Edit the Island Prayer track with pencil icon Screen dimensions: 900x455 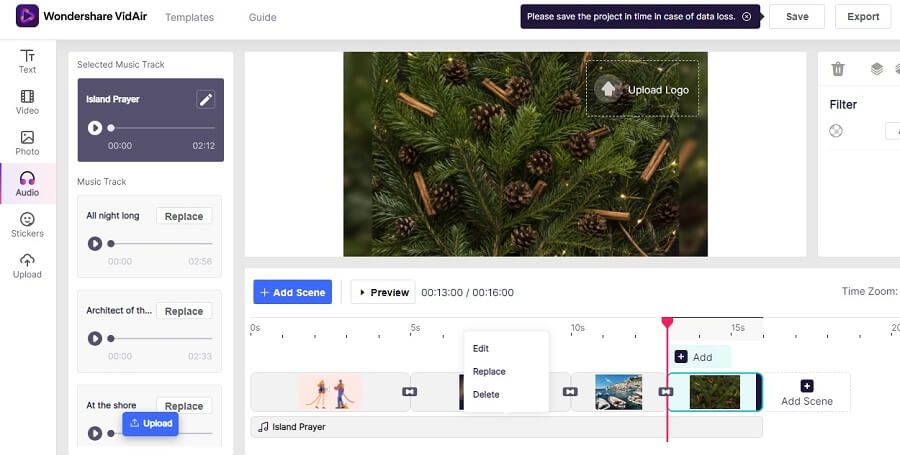pos(205,99)
